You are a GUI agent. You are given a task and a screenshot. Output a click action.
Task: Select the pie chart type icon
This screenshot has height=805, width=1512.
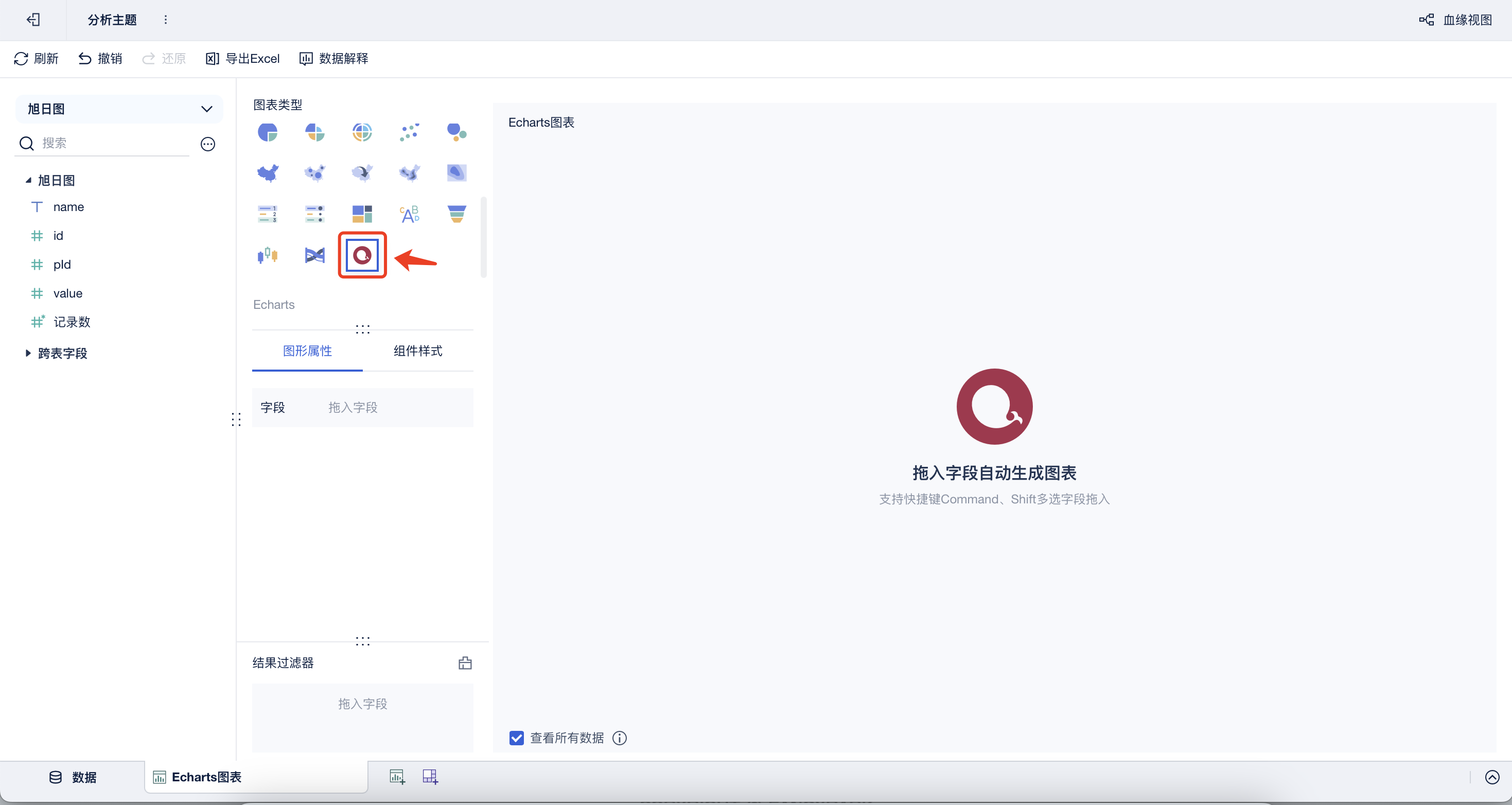[268, 132]
